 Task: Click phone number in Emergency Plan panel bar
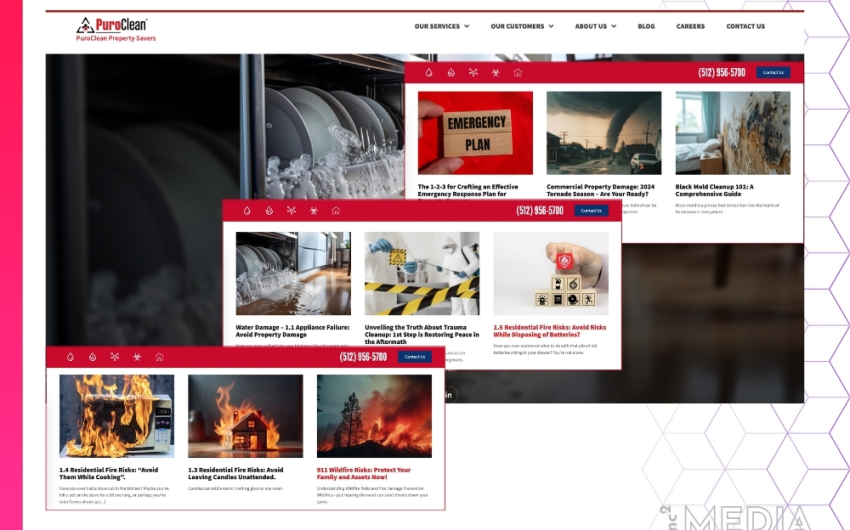click(722, 73)
